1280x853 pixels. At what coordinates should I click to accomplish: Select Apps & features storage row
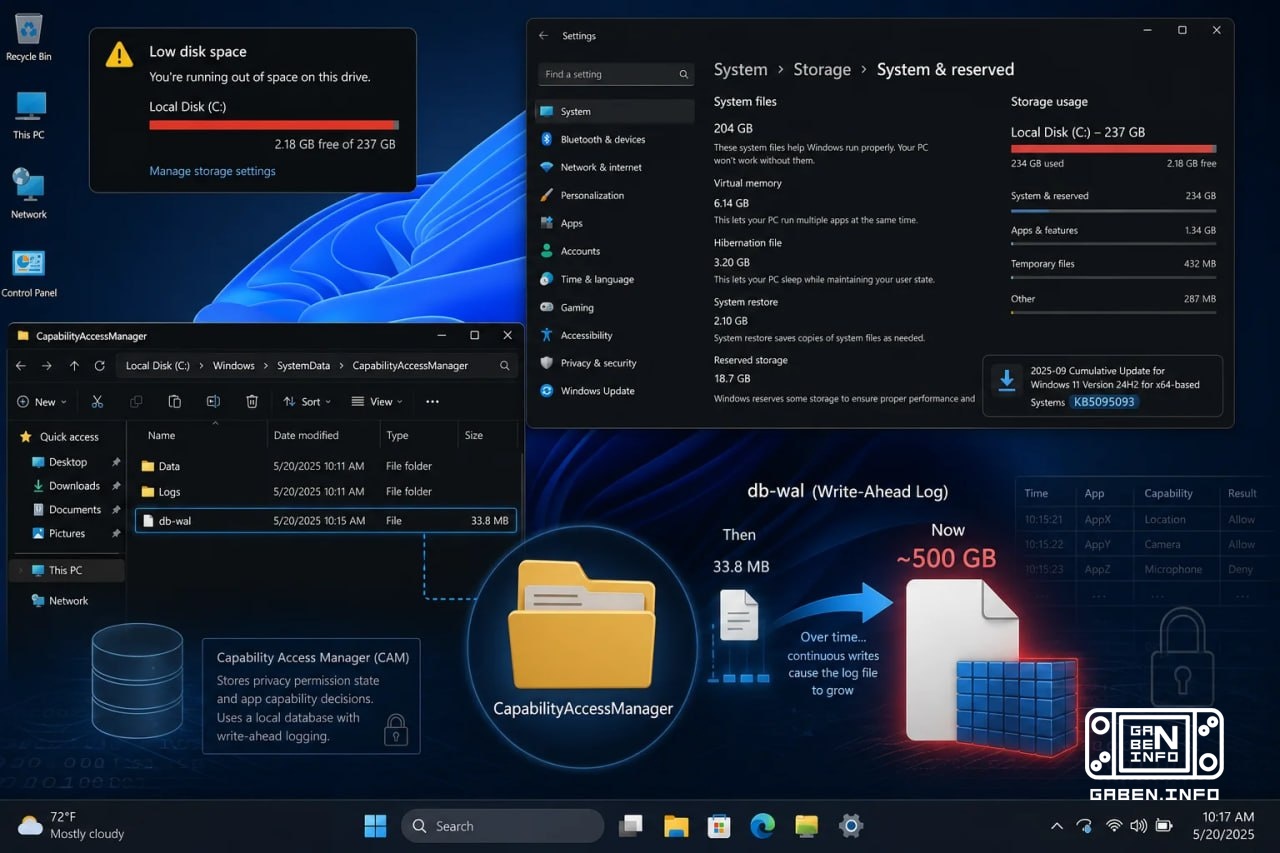(x=1113, y=235)
